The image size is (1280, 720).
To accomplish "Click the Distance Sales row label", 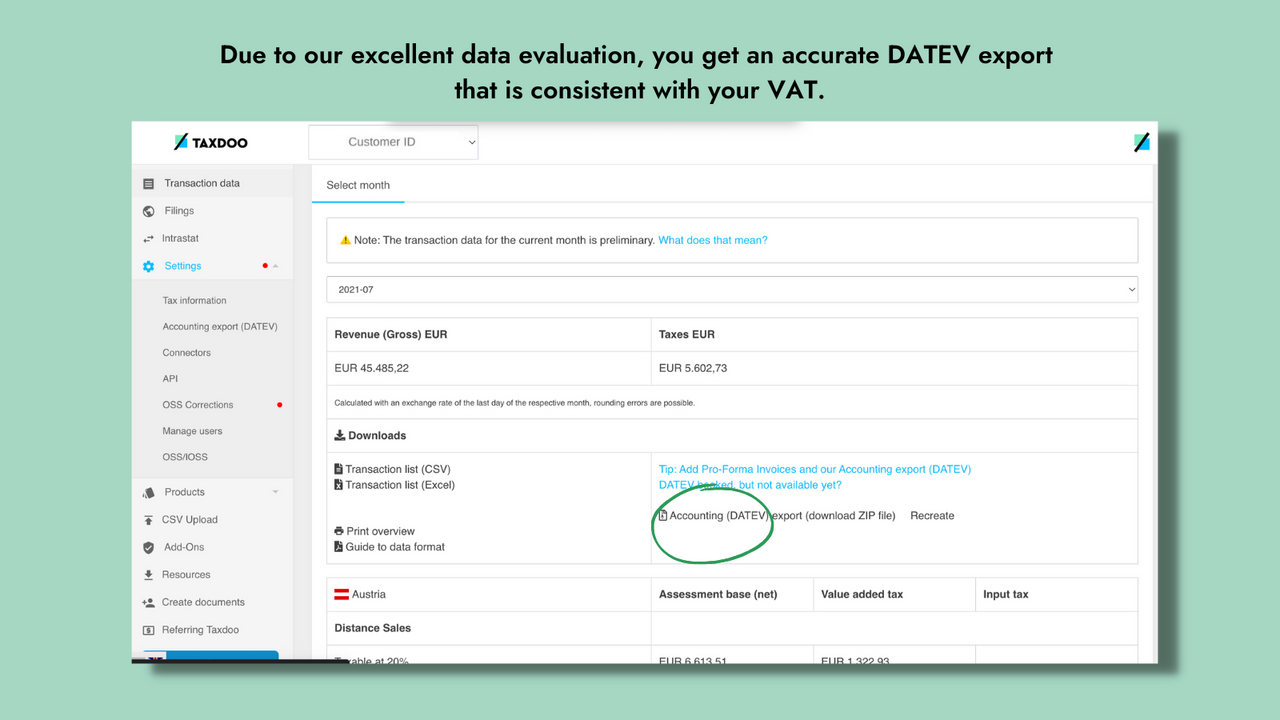I will tap(373, 628).
